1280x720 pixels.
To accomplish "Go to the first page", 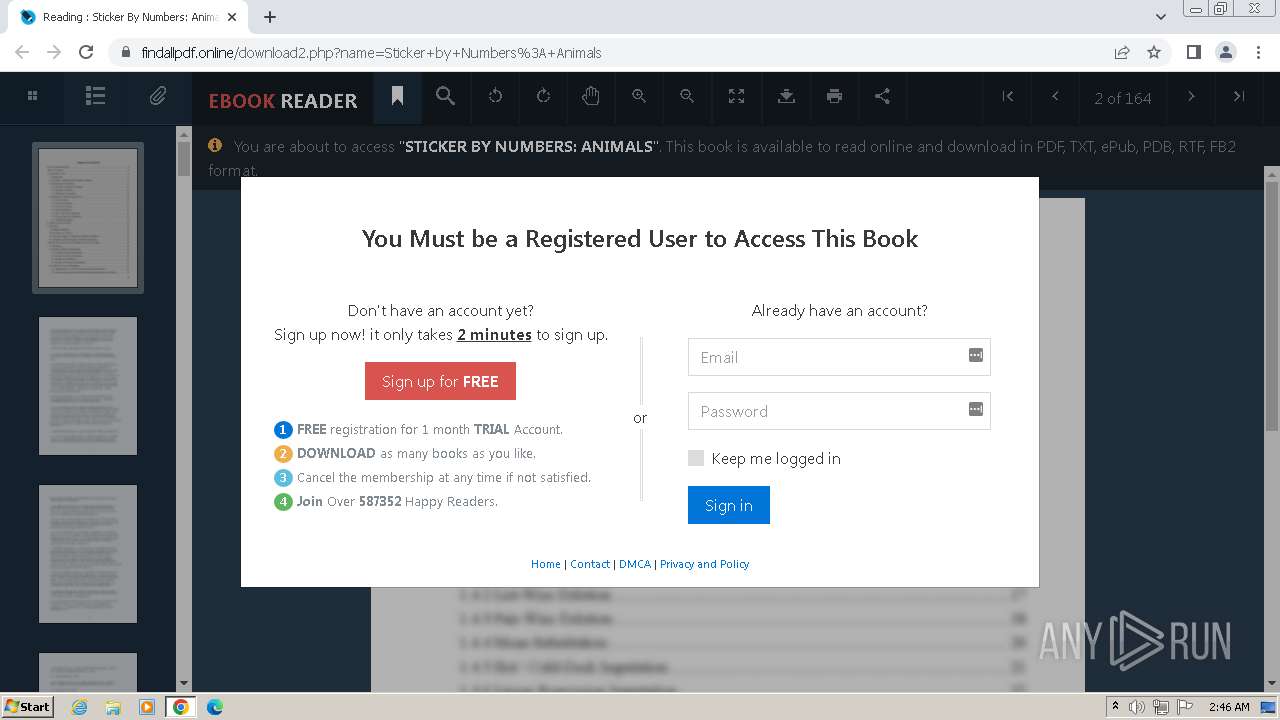I will 1008,96.
